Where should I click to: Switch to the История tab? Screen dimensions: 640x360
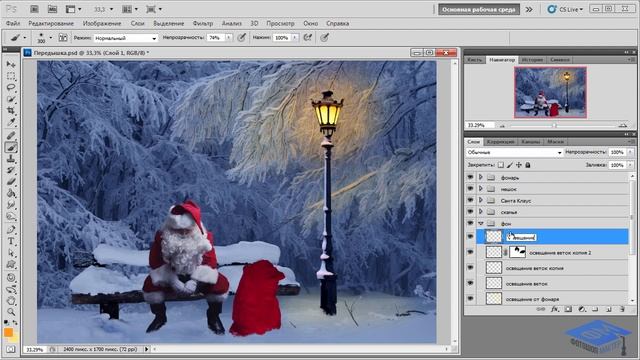[x=532, y=60]
